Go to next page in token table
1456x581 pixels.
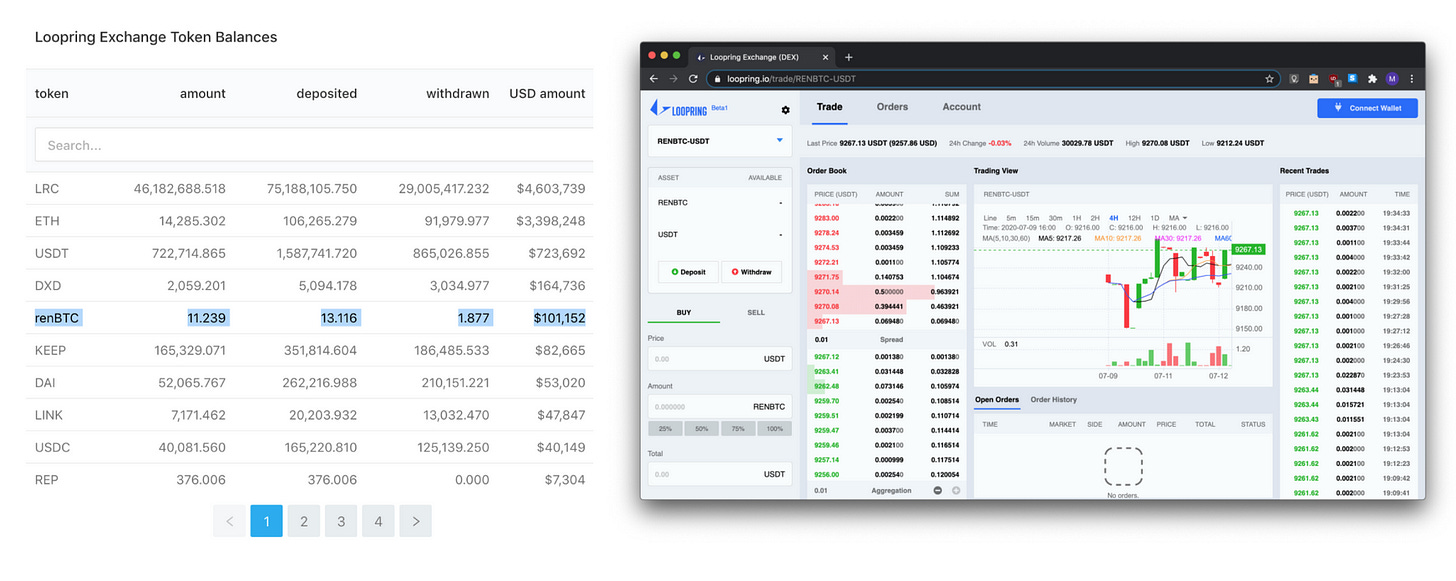tap(415, 521)
